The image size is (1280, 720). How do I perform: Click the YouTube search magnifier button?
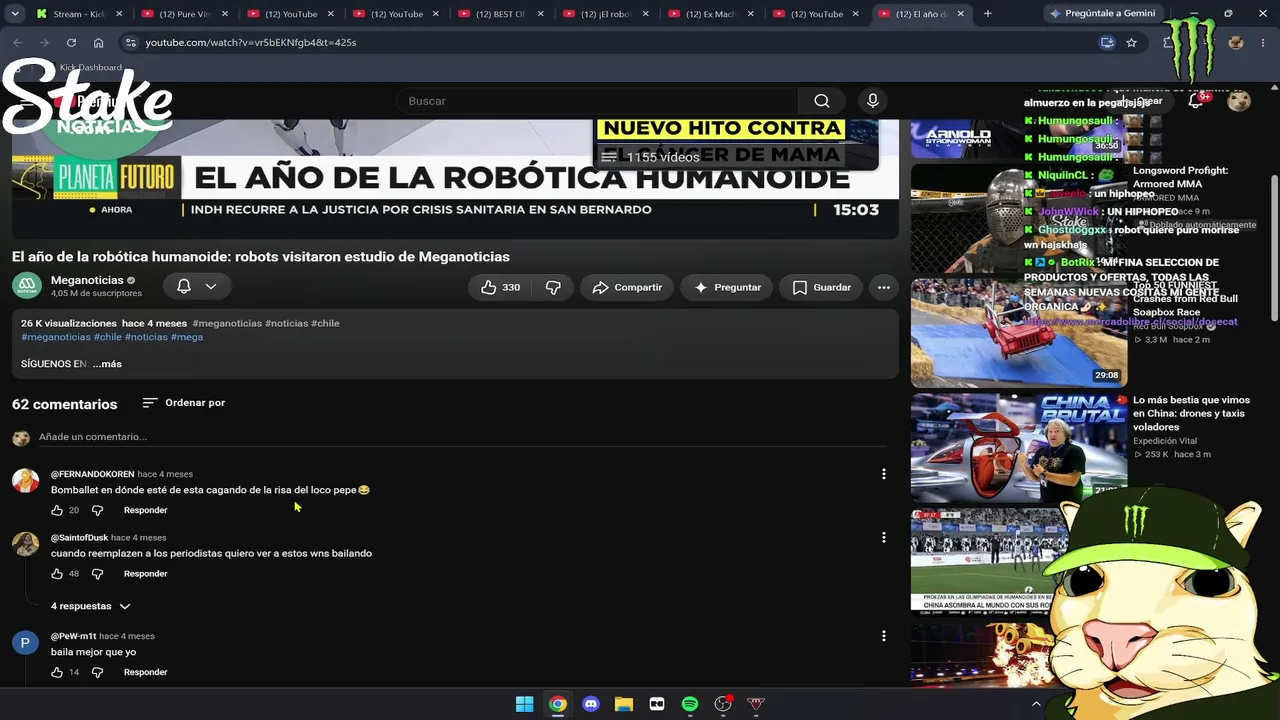pyautogui.click(x=821, y=101)
